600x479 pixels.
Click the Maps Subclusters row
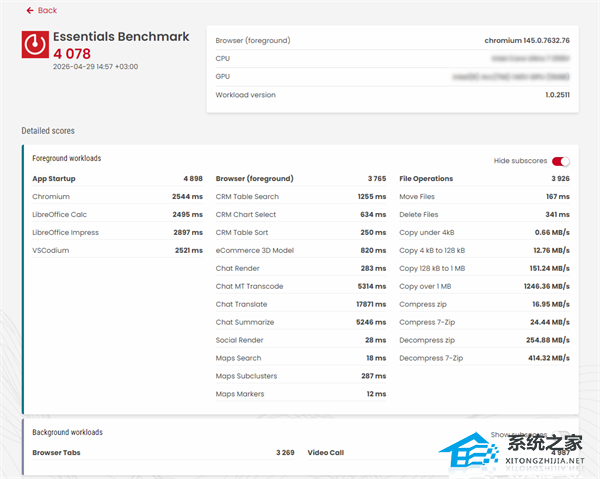click(301, 376)
